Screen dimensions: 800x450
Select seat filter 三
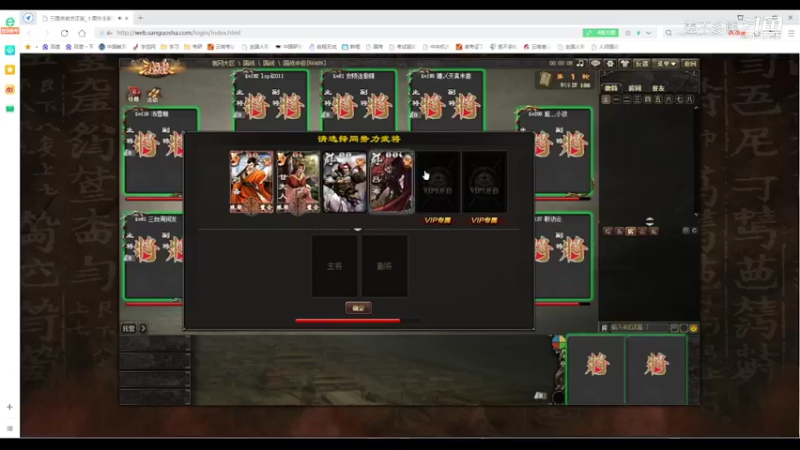[x=637, y=99]
